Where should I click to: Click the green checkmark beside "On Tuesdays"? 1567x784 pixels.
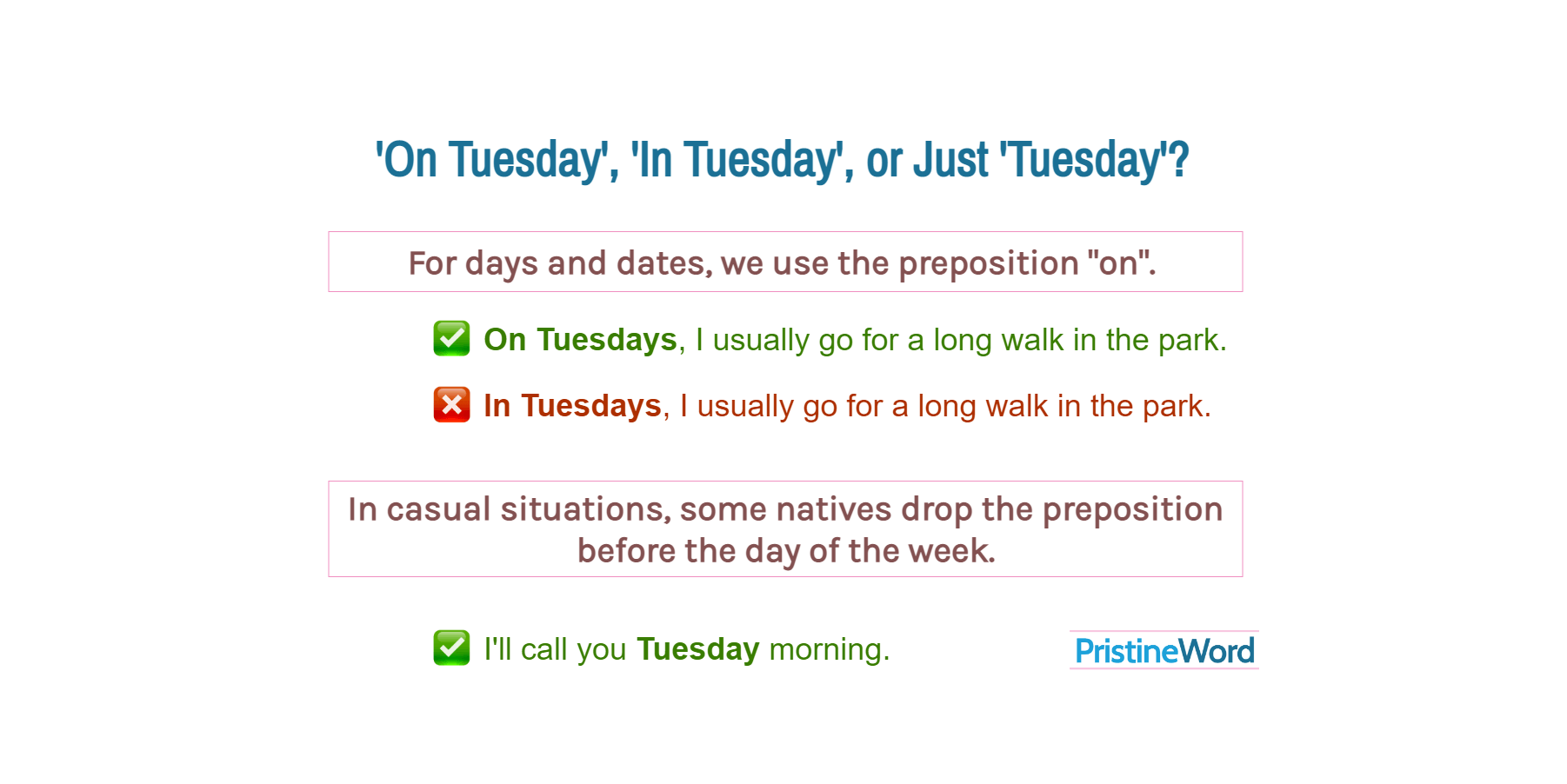(x=451, y=339)
